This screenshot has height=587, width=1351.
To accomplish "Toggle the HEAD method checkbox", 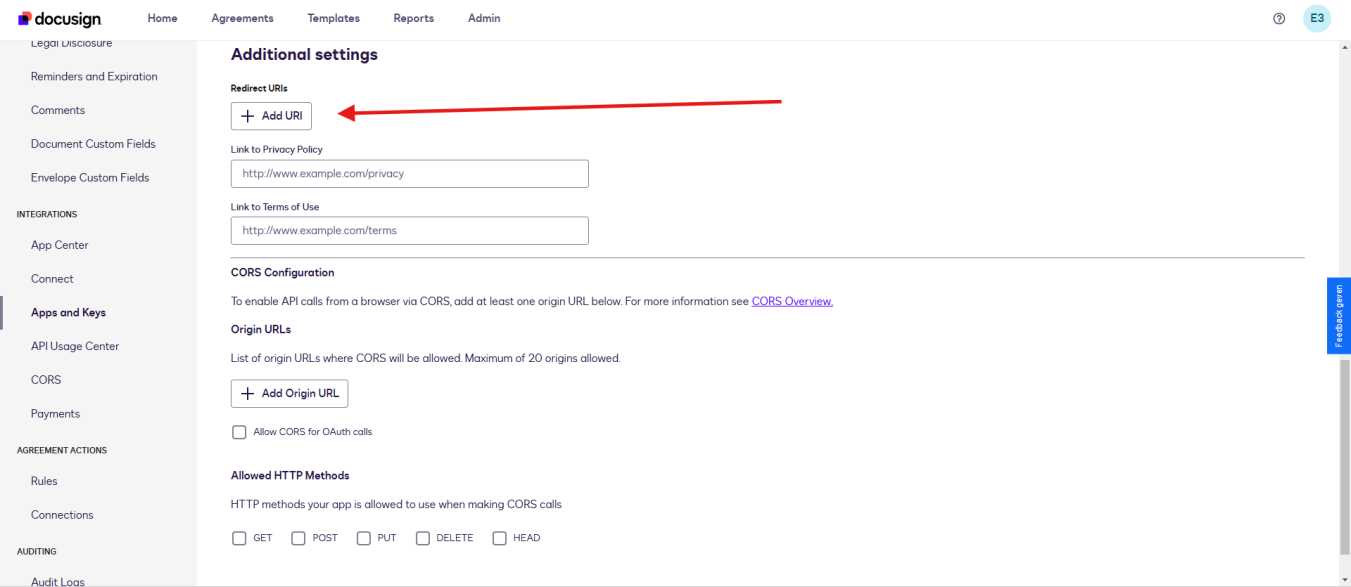I will pyautogui.click(x=500, y=538).
